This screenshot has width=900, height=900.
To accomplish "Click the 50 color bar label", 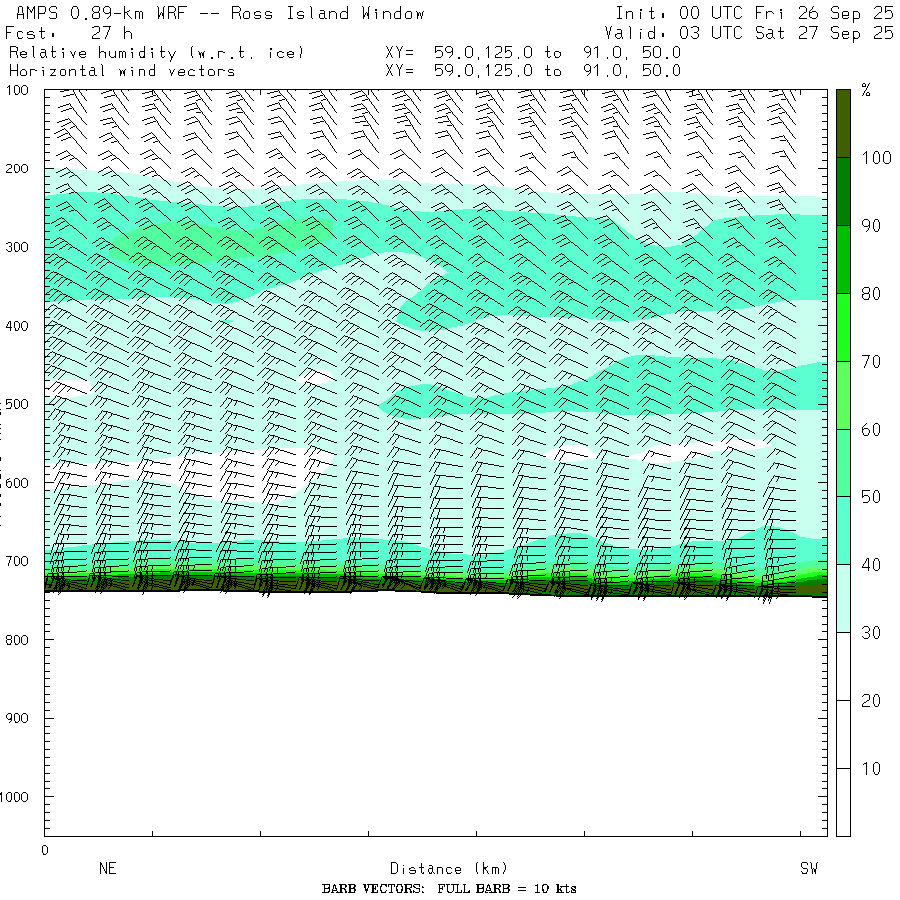I will [871, 498].
